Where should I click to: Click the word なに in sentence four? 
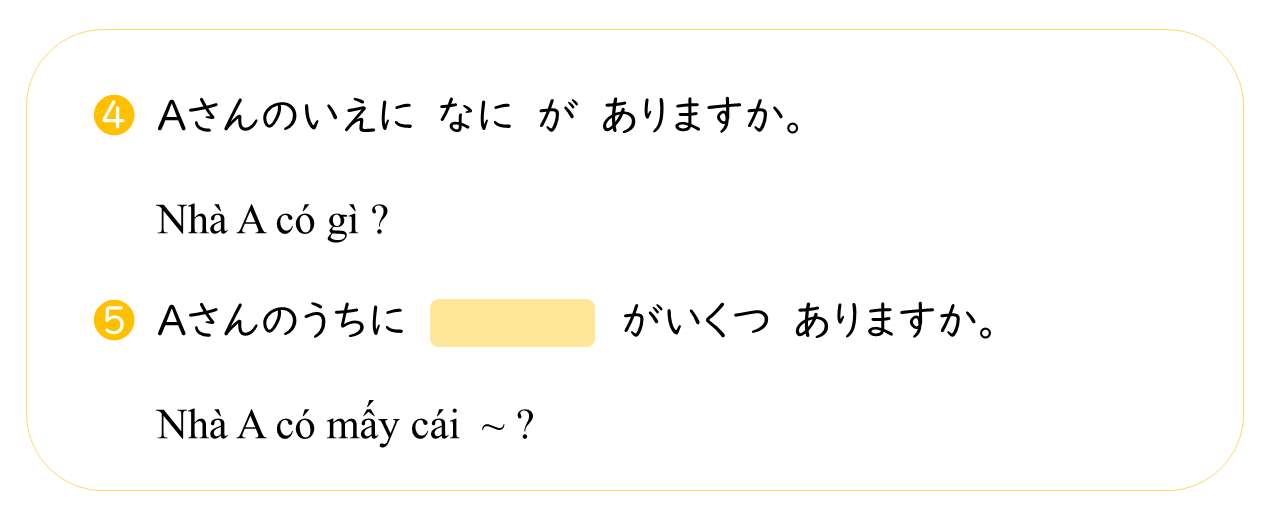pos(476,118)
